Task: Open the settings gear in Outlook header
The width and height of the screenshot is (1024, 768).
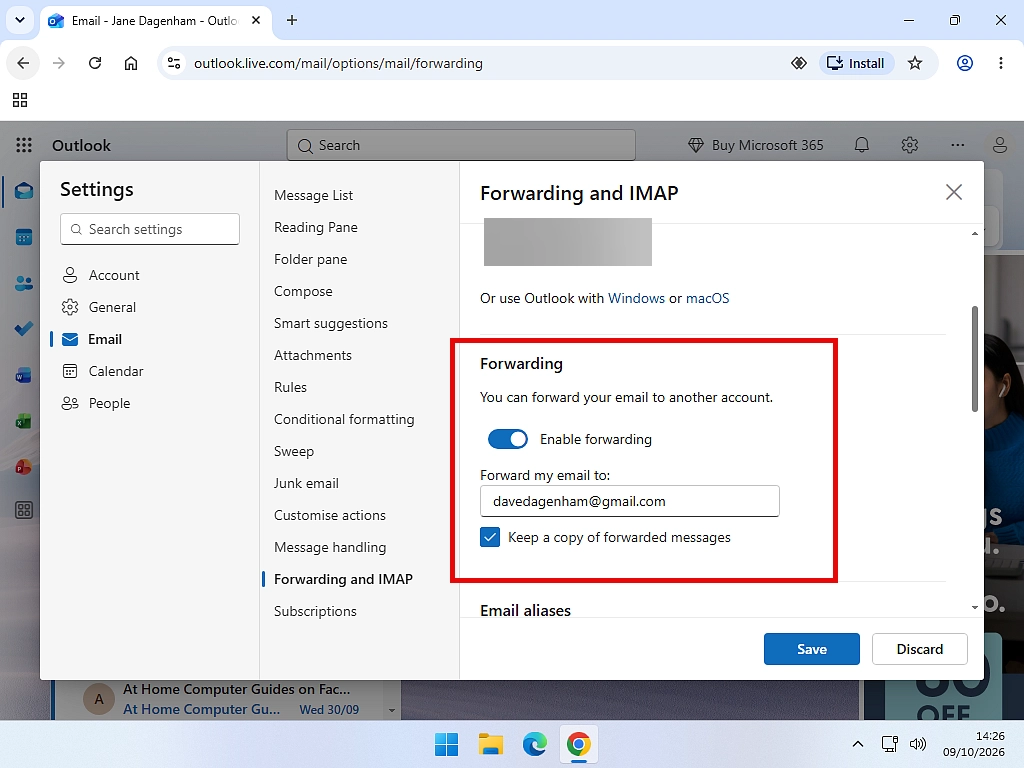Action: pos(910,145)
